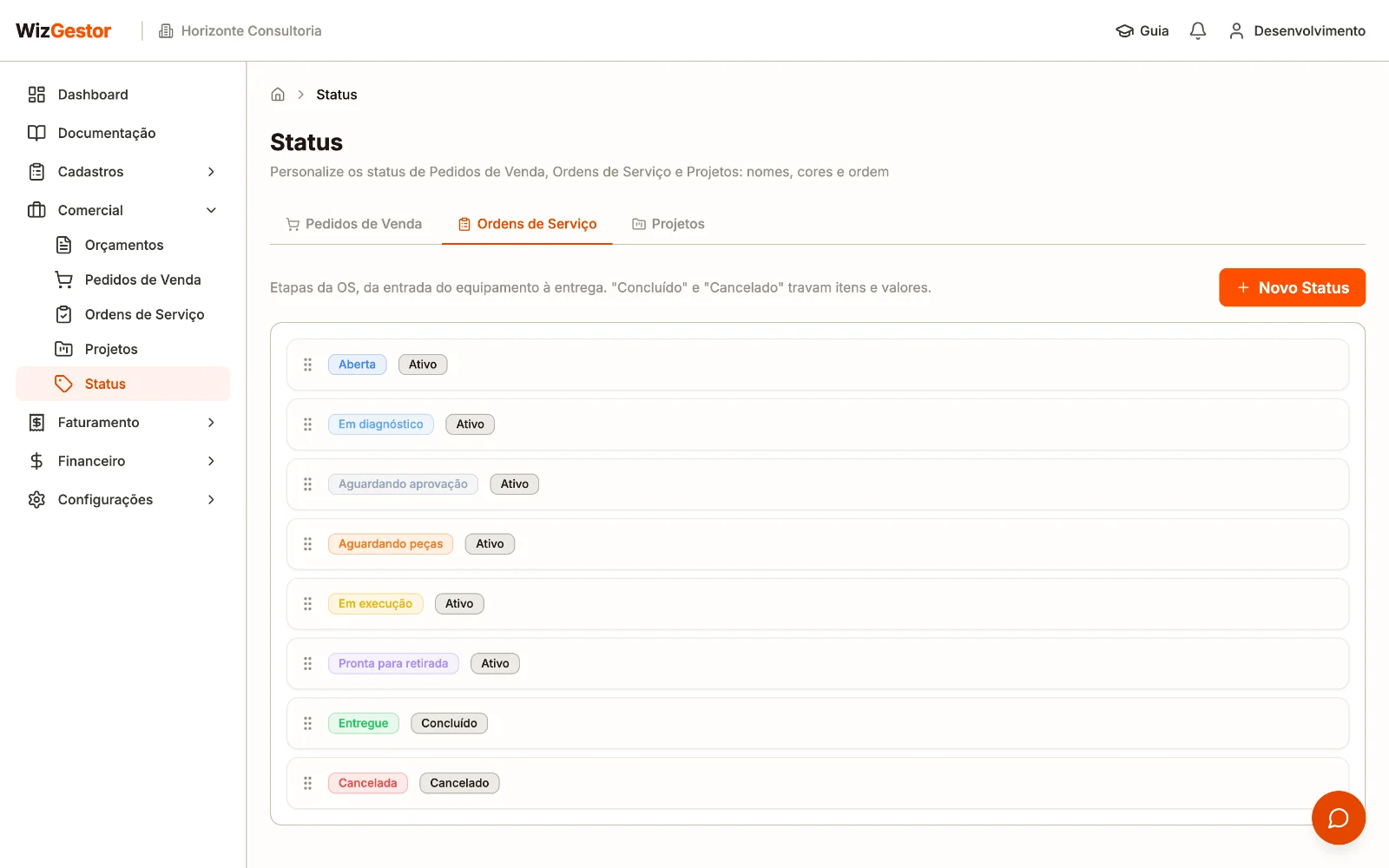Expand the Faturamento submenu chevron

[211, 423]
